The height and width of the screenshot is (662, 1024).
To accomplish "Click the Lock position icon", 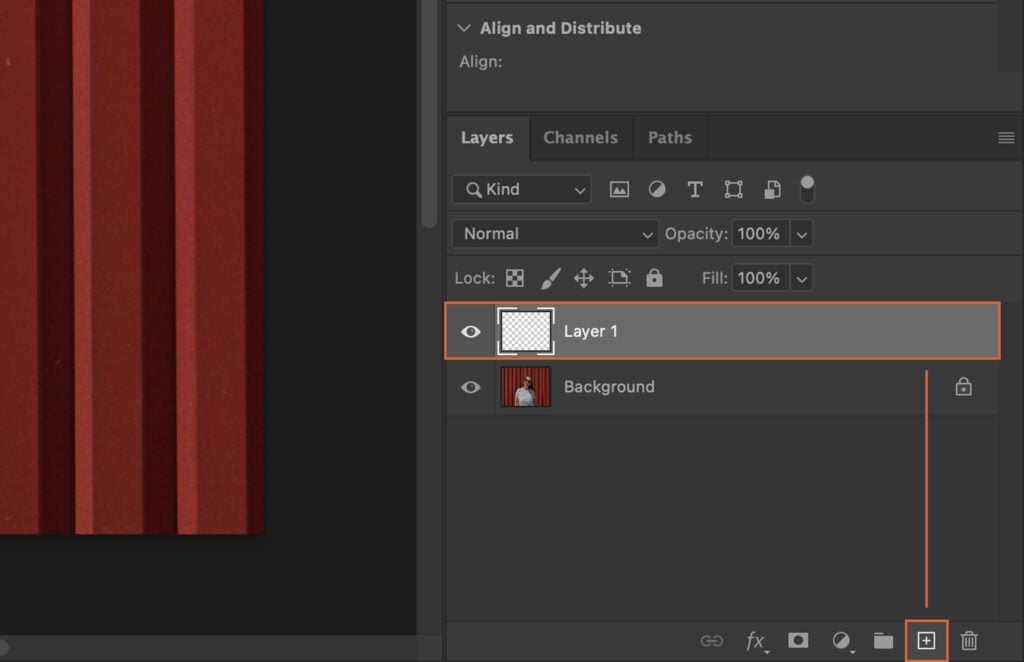I will pos(585,278).
